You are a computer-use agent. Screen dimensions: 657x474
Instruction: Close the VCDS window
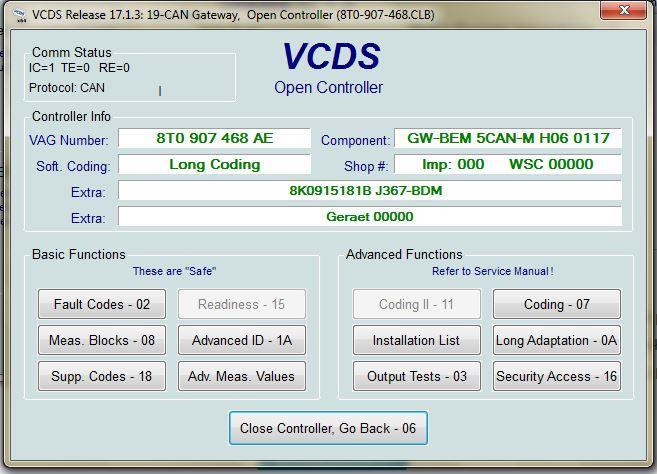(624, 10)
